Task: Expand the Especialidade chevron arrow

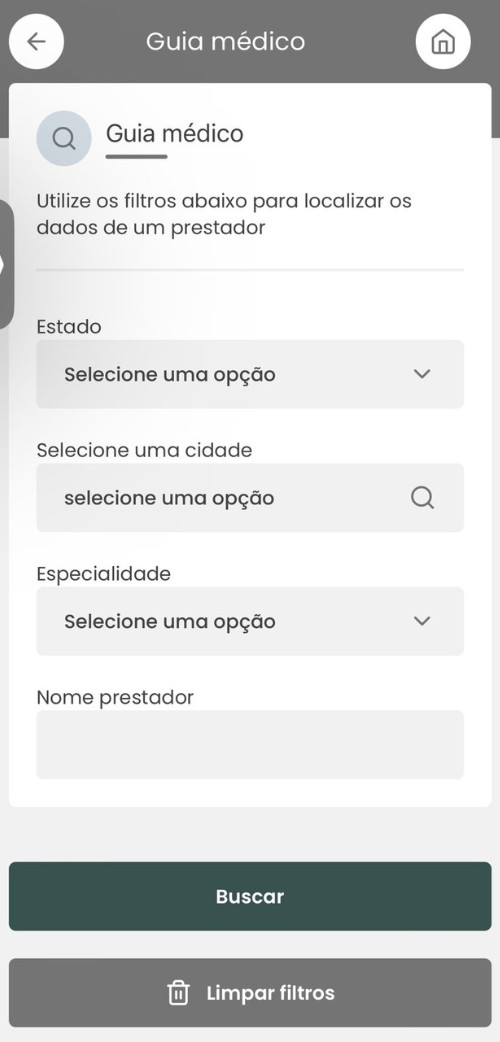Action: click(x=422, y=621)
